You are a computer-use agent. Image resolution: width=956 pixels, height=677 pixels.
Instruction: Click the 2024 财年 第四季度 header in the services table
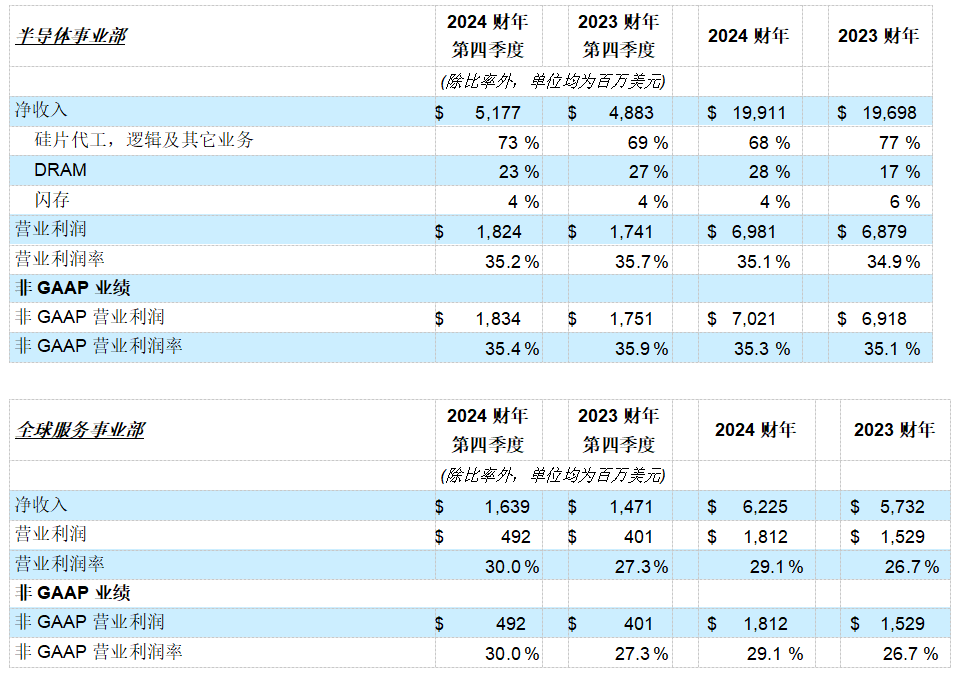(x=487, y=430)
